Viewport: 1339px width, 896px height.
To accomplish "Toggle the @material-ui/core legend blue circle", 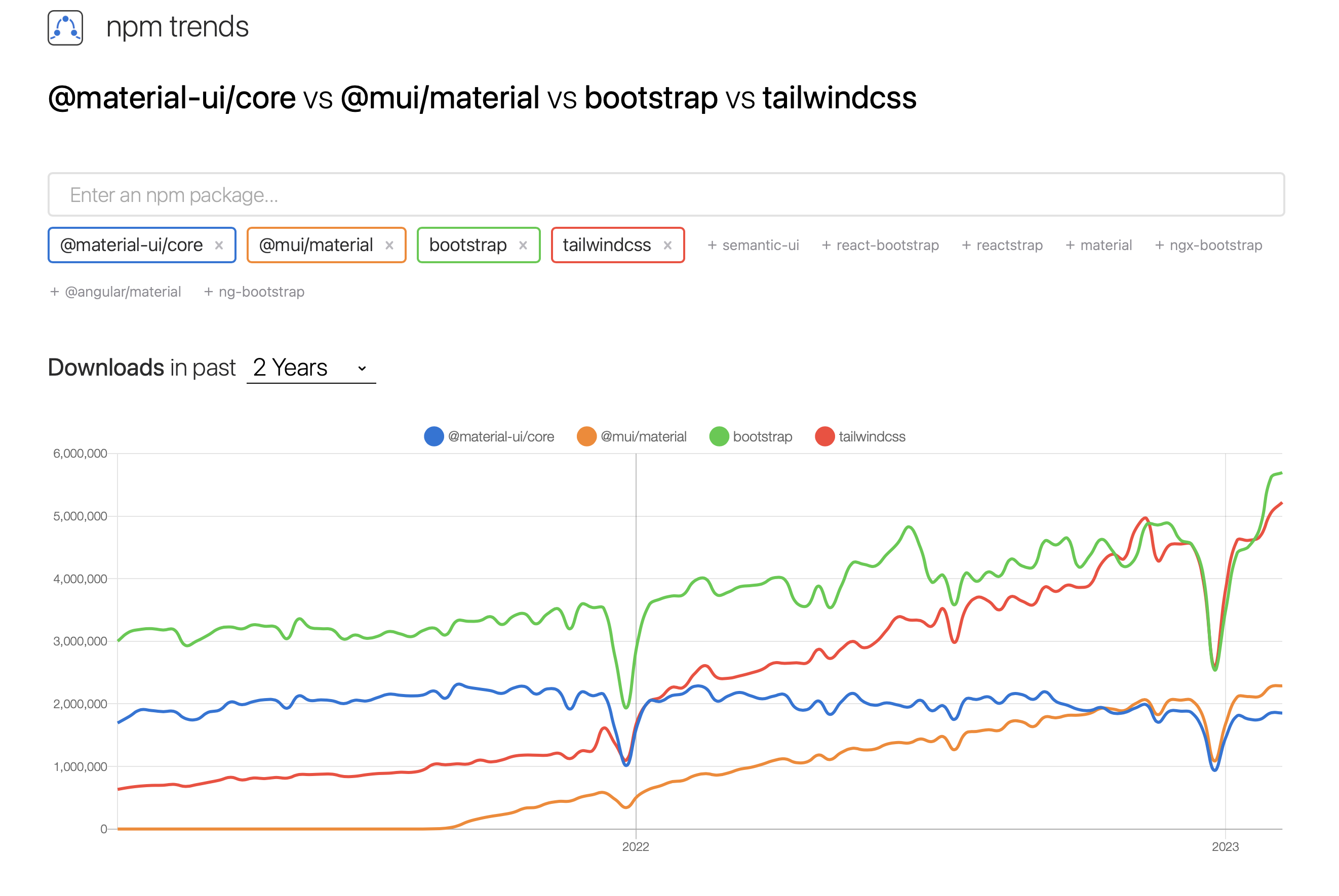I will [x=434, y=436].
